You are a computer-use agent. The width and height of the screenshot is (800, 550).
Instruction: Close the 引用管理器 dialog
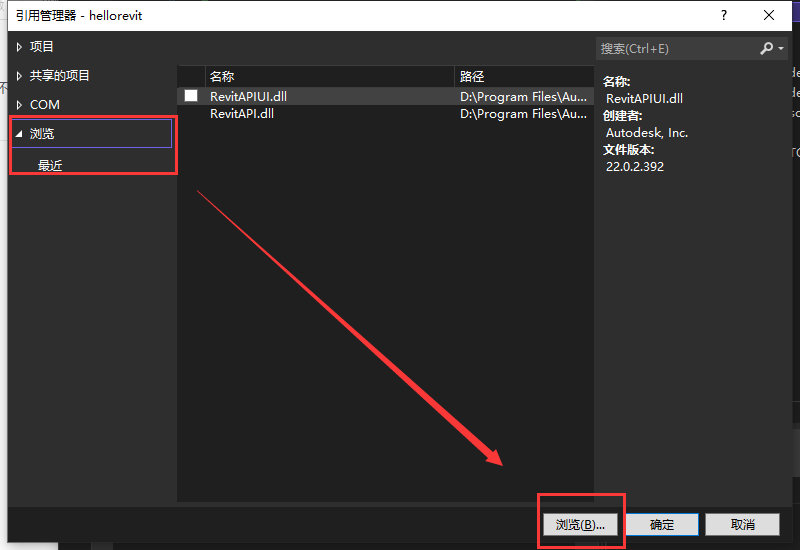769,15
